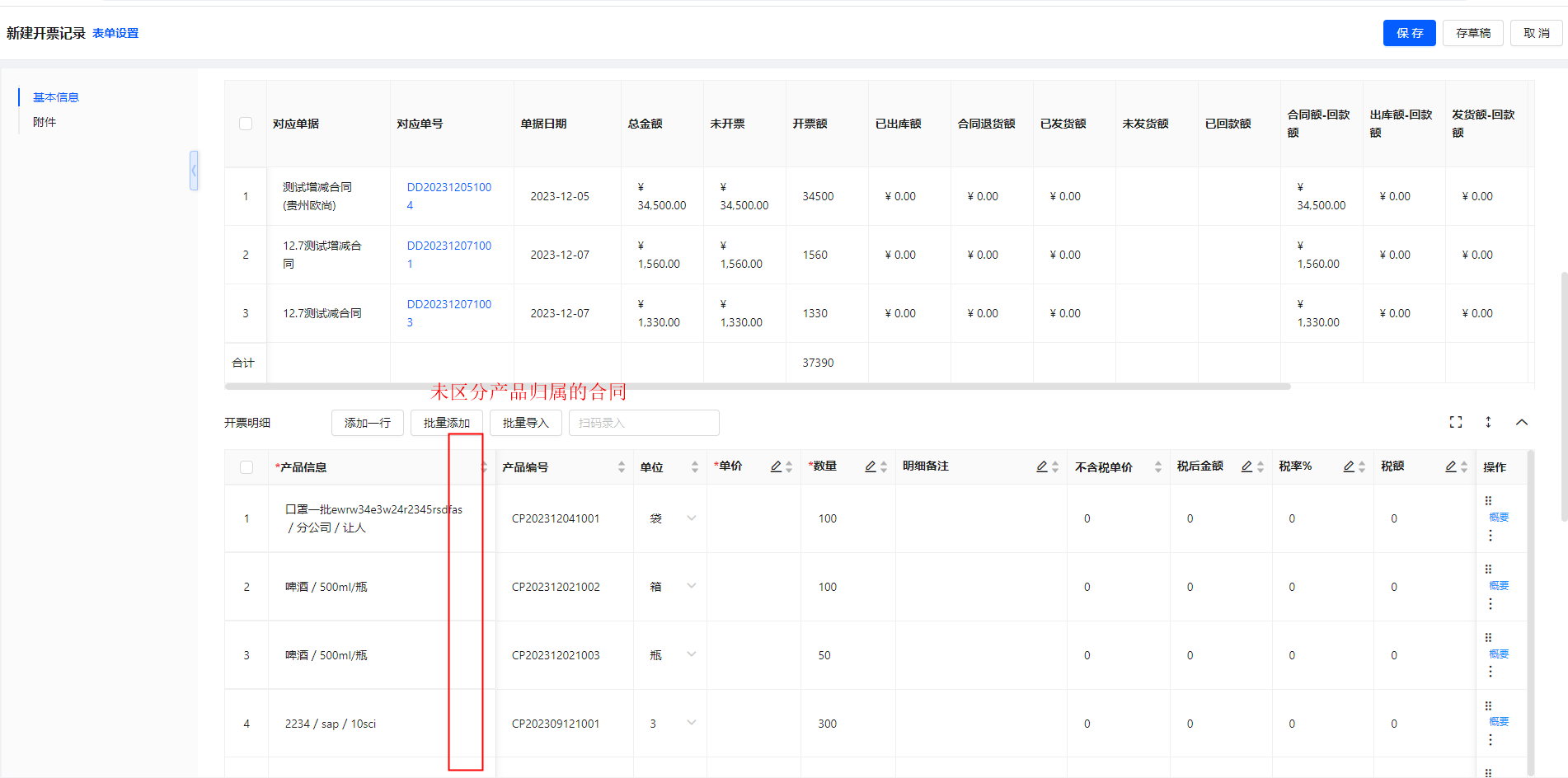Click the row height adjust icon
The image size is (1568, 778).
point(1488,422)
